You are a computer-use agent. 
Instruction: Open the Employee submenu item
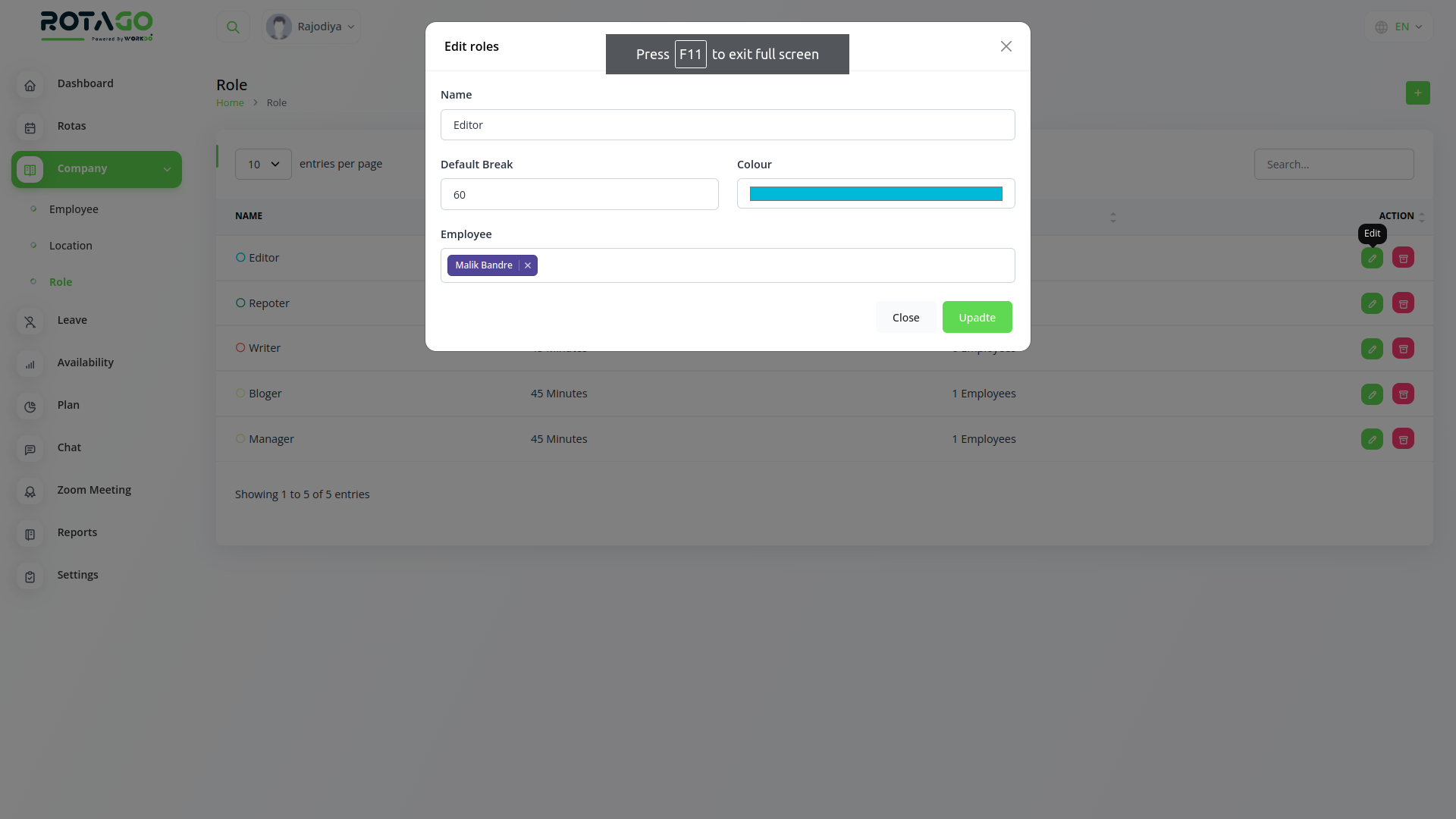tap(74, 209)
